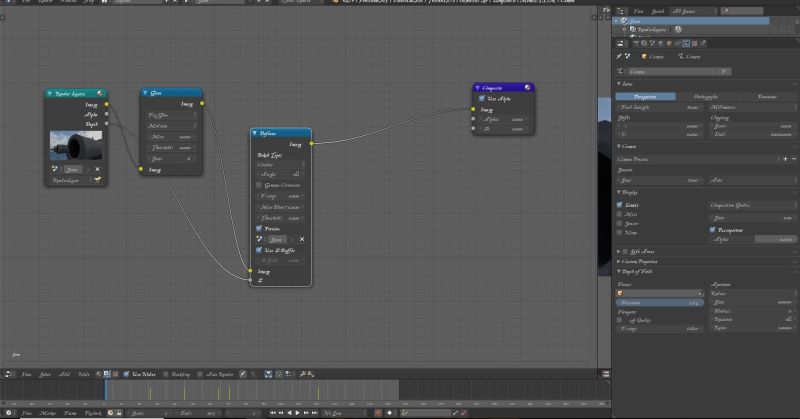
Task: Open the timeline editor type selector icon
Action: tap(8, 413)
